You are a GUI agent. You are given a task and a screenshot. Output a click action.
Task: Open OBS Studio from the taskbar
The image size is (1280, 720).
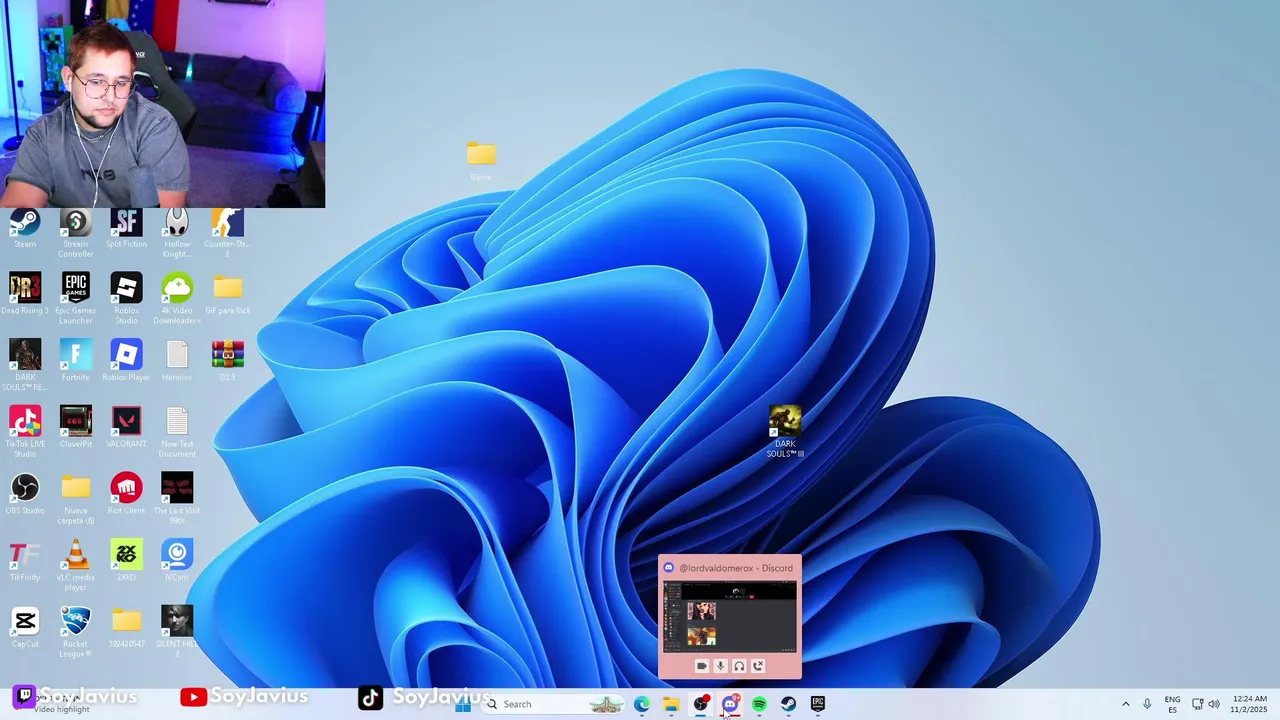point(701,704)
